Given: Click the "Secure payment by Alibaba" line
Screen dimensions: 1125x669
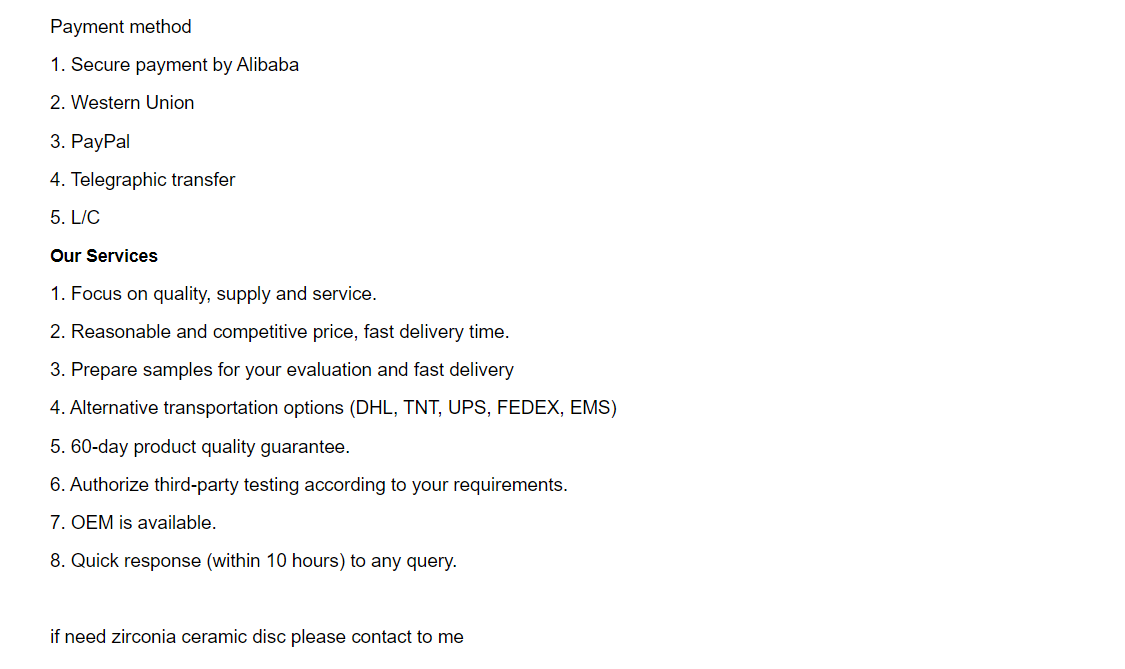Looking at the screenshot, I should point(175,65).
